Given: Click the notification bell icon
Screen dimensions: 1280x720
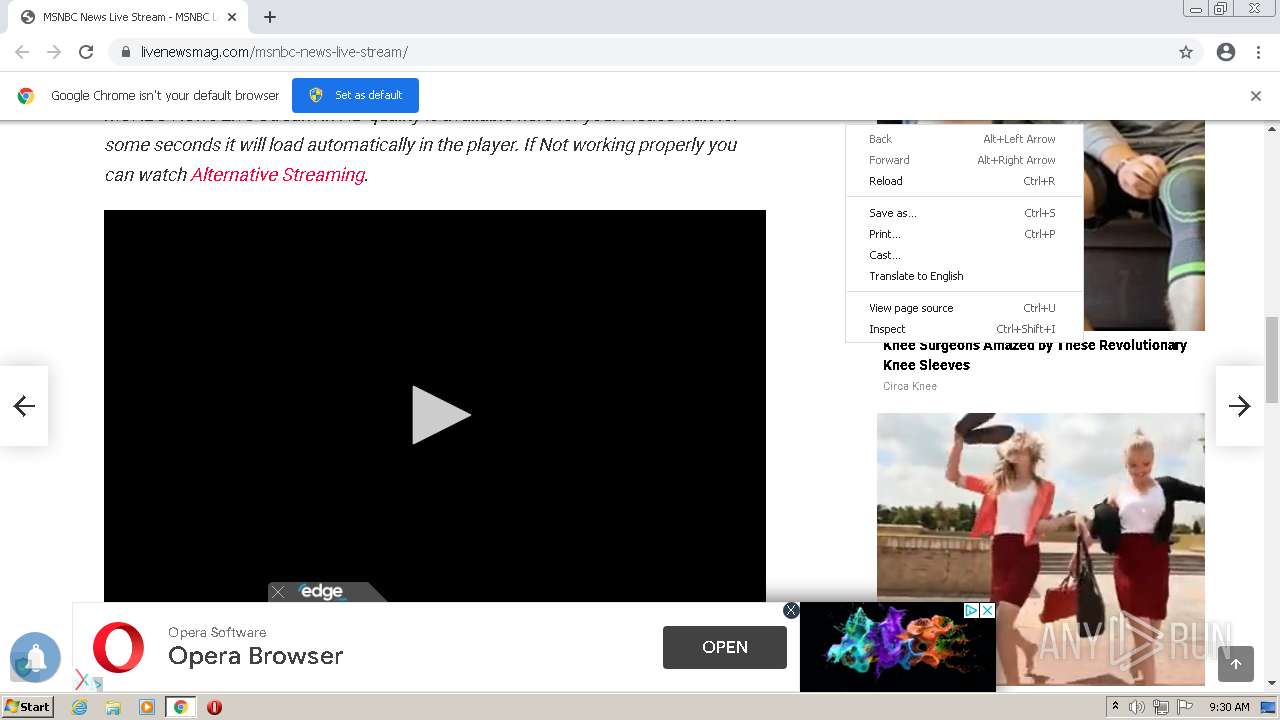Looking at the screenshot, I should pyautogui.click(x=35, y=657).
